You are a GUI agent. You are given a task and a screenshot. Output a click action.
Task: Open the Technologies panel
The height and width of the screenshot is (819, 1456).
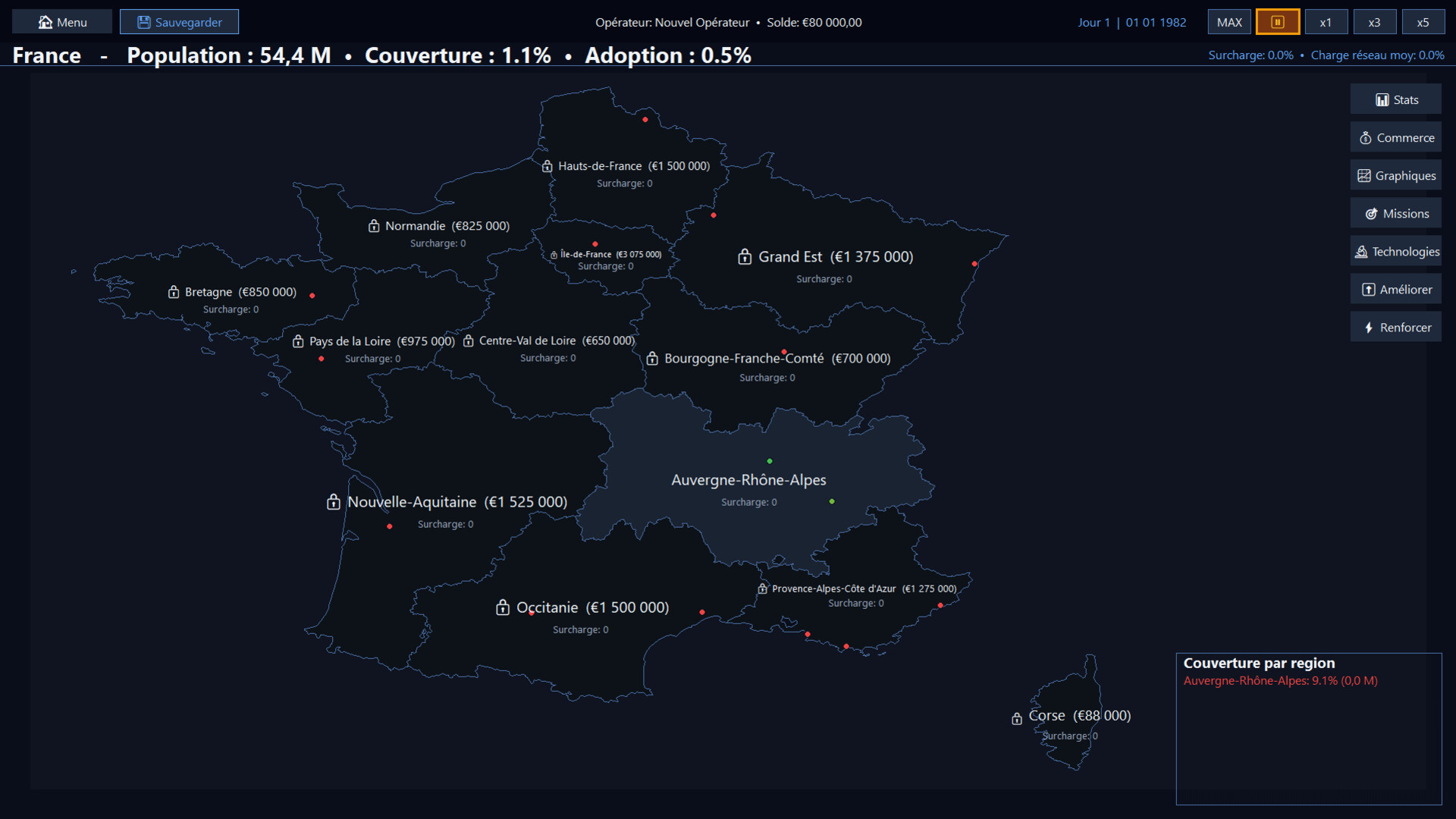click(1395, 251)
